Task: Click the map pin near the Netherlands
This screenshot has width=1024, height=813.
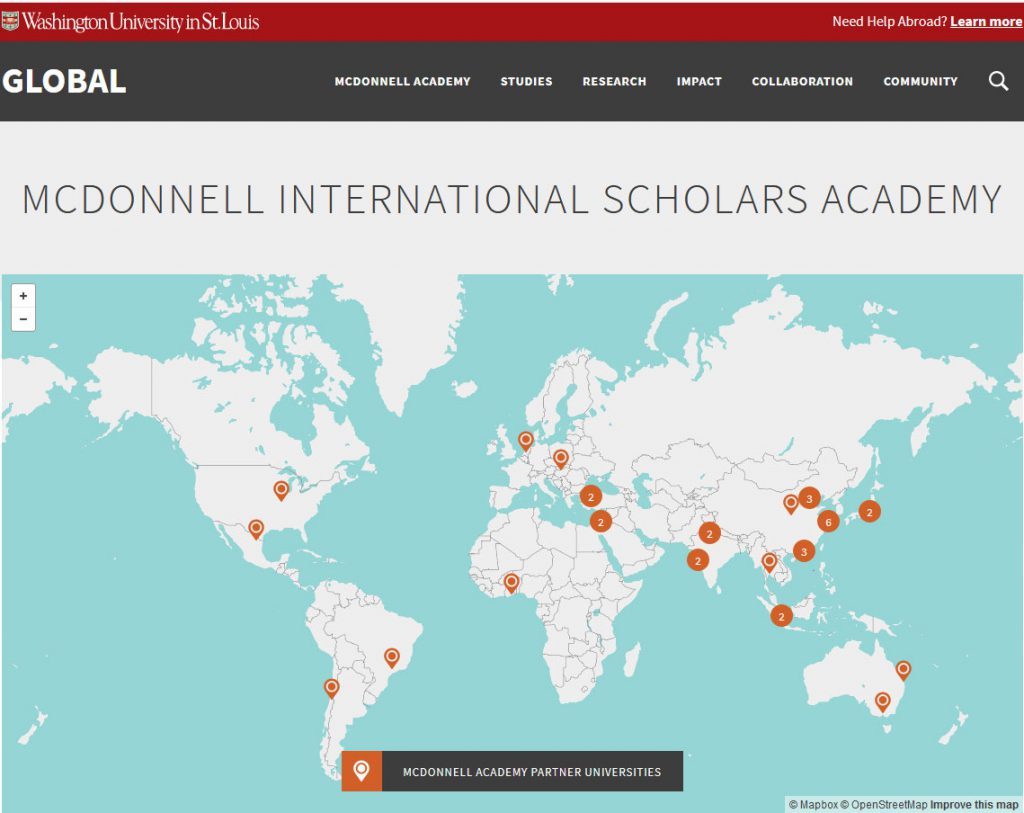Action: click(x=526, y=441)
